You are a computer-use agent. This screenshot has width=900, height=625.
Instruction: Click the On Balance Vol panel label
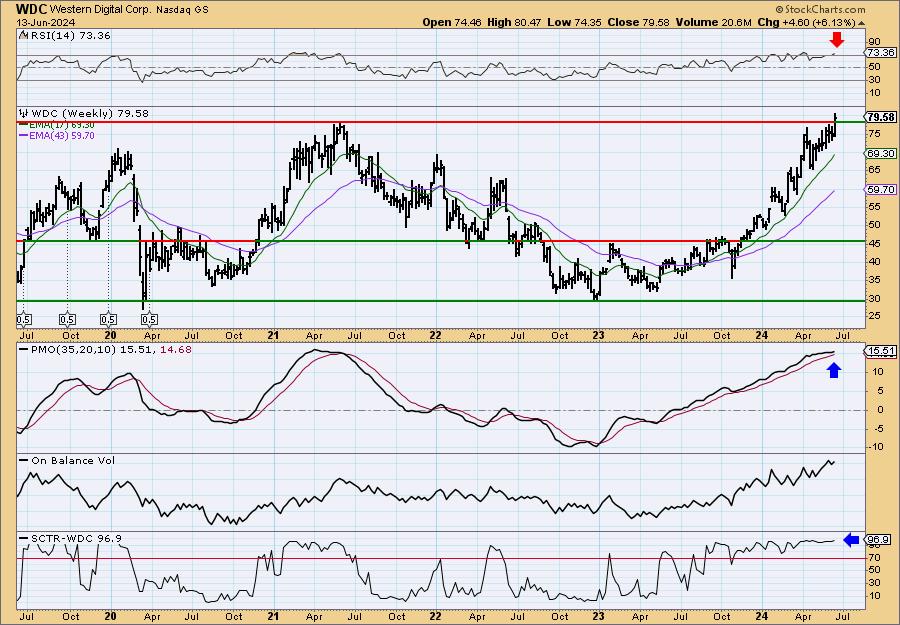(73, 460)
